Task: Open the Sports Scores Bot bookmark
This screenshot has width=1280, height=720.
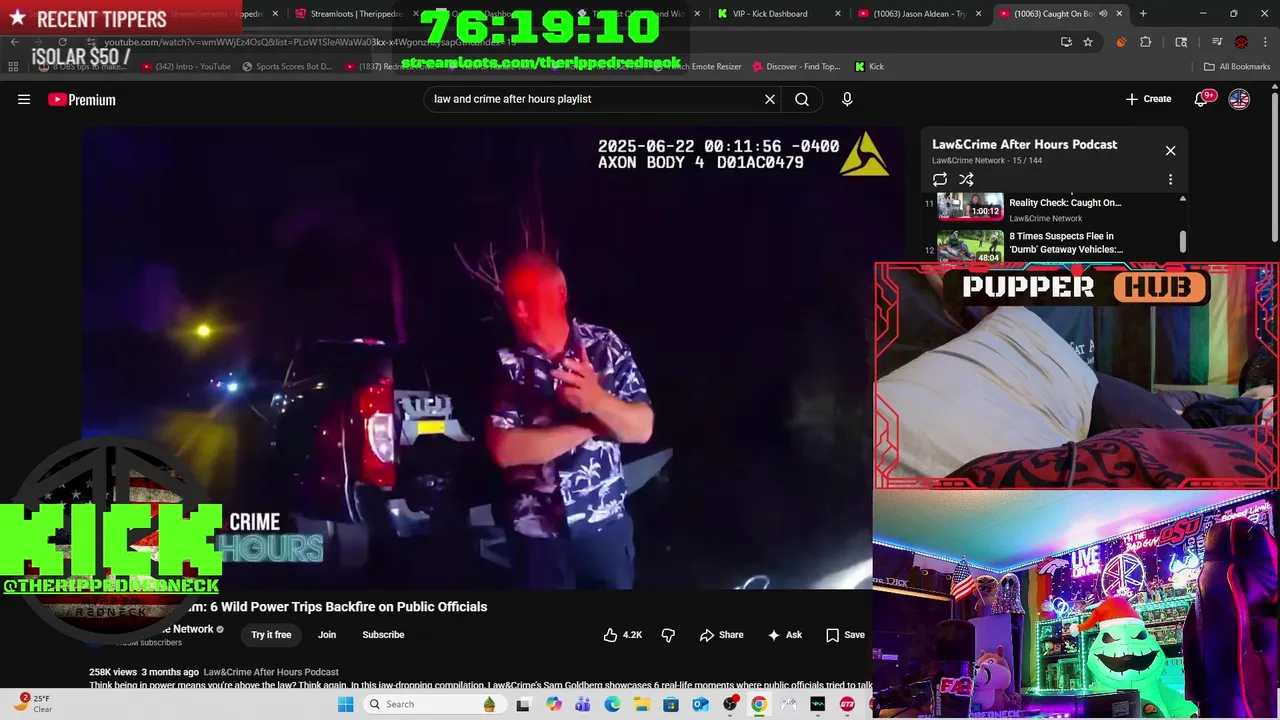Action: tap(287, 66)
